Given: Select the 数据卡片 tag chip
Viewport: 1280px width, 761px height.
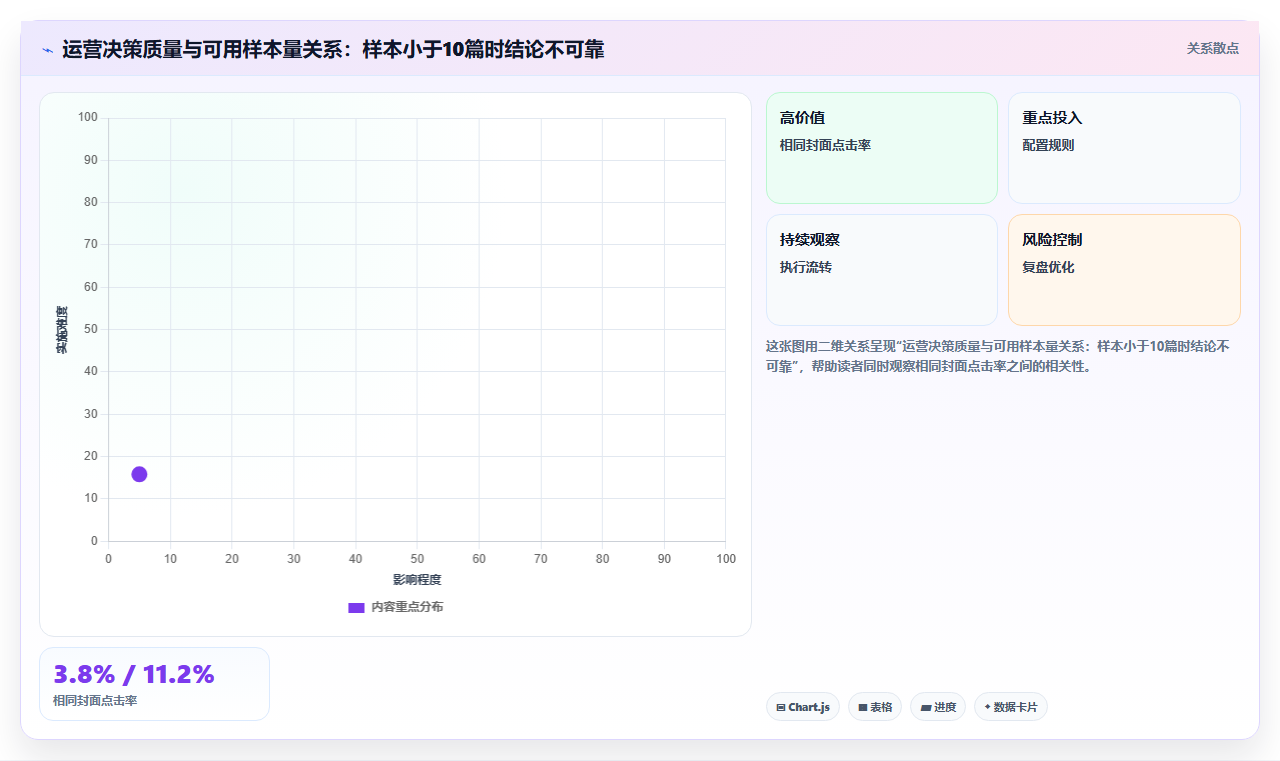Looking at the screenshot, I should pos(1010,707).
